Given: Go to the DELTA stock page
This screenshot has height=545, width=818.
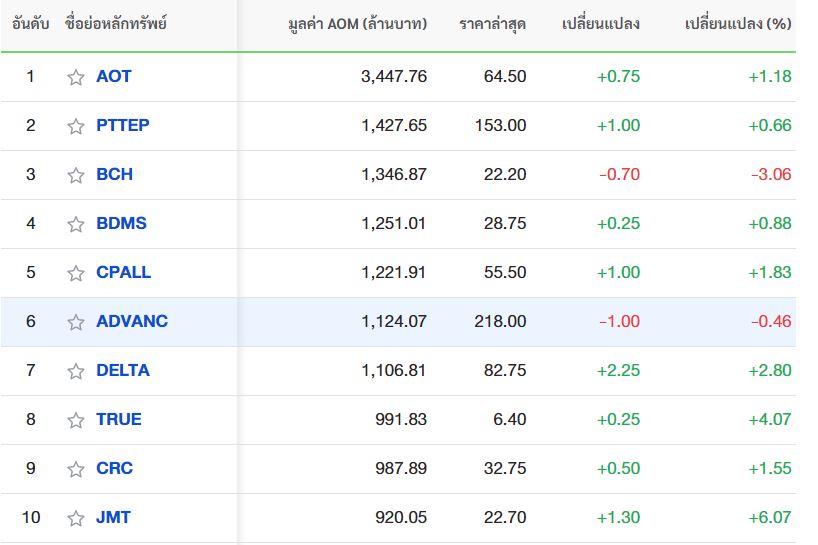Looking at the screenshot, I should click(x=122, y=370).
